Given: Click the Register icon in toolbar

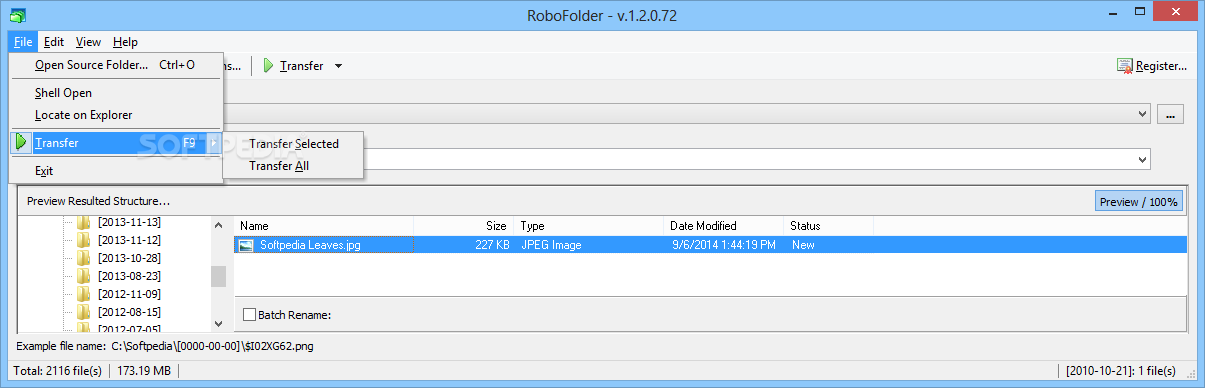Looking at the screenshot, I should (x=1125, y=66).
